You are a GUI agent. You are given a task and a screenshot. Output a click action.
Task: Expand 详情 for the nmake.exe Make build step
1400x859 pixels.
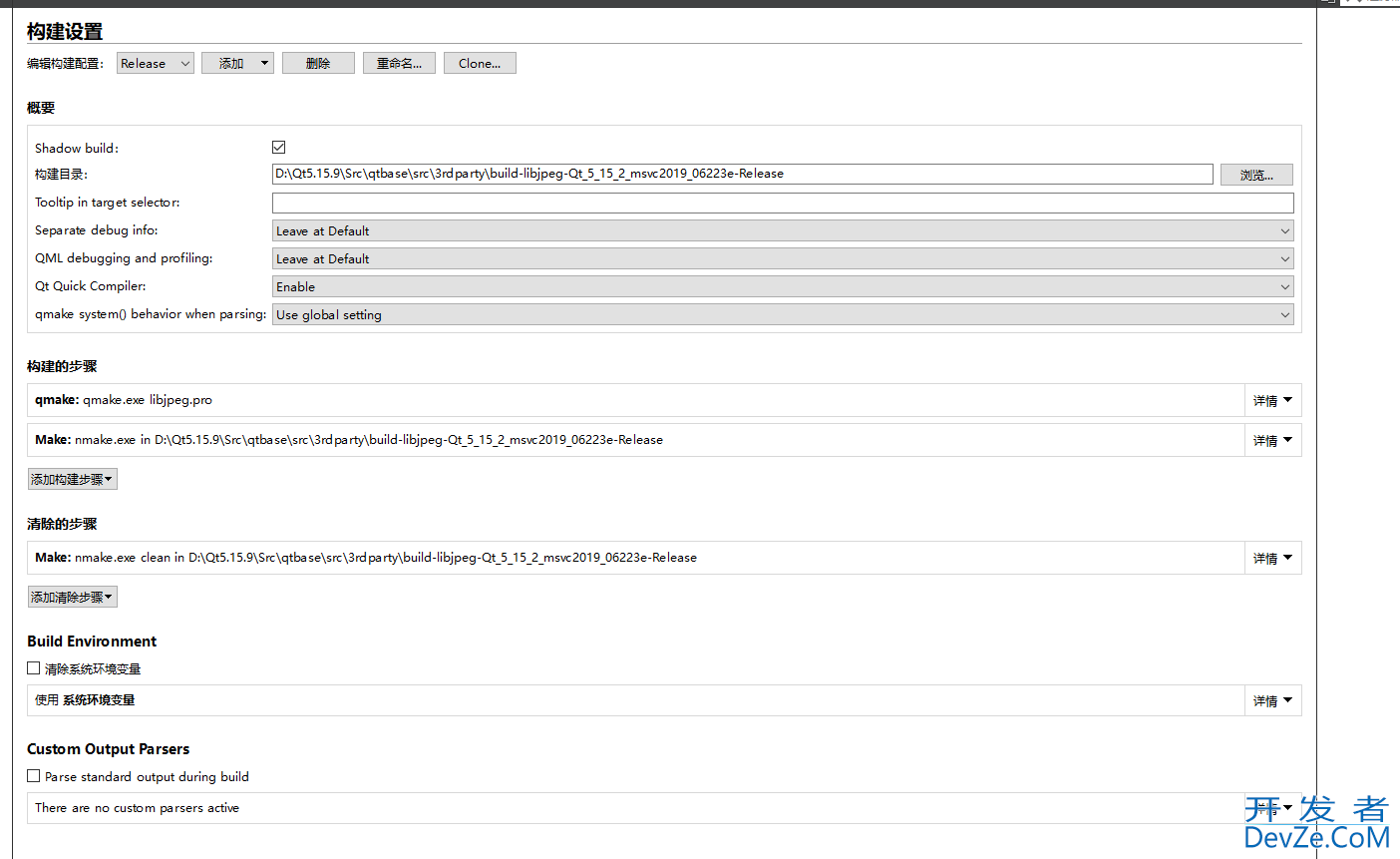tap(1272, 440)
